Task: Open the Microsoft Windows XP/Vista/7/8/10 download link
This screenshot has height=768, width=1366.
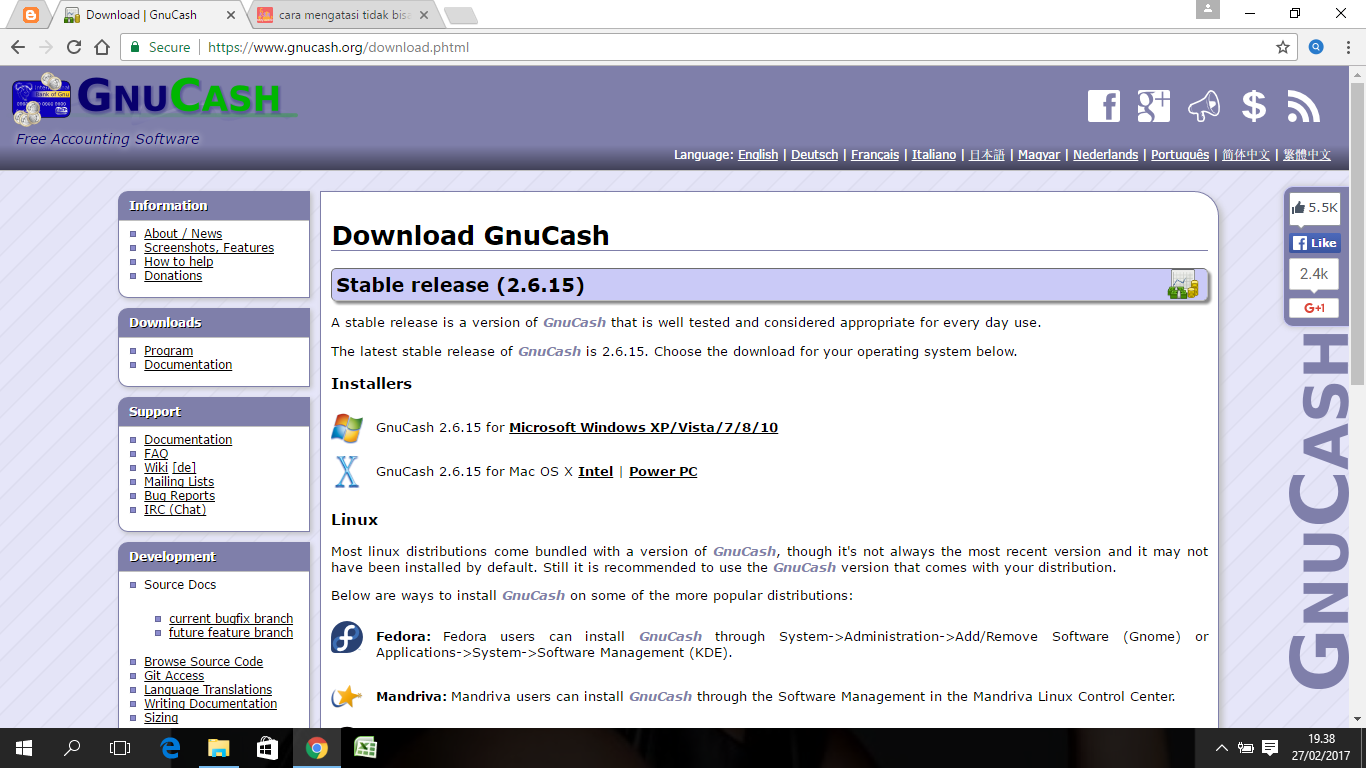Action: pyautogui.click(x=644, y=427)
